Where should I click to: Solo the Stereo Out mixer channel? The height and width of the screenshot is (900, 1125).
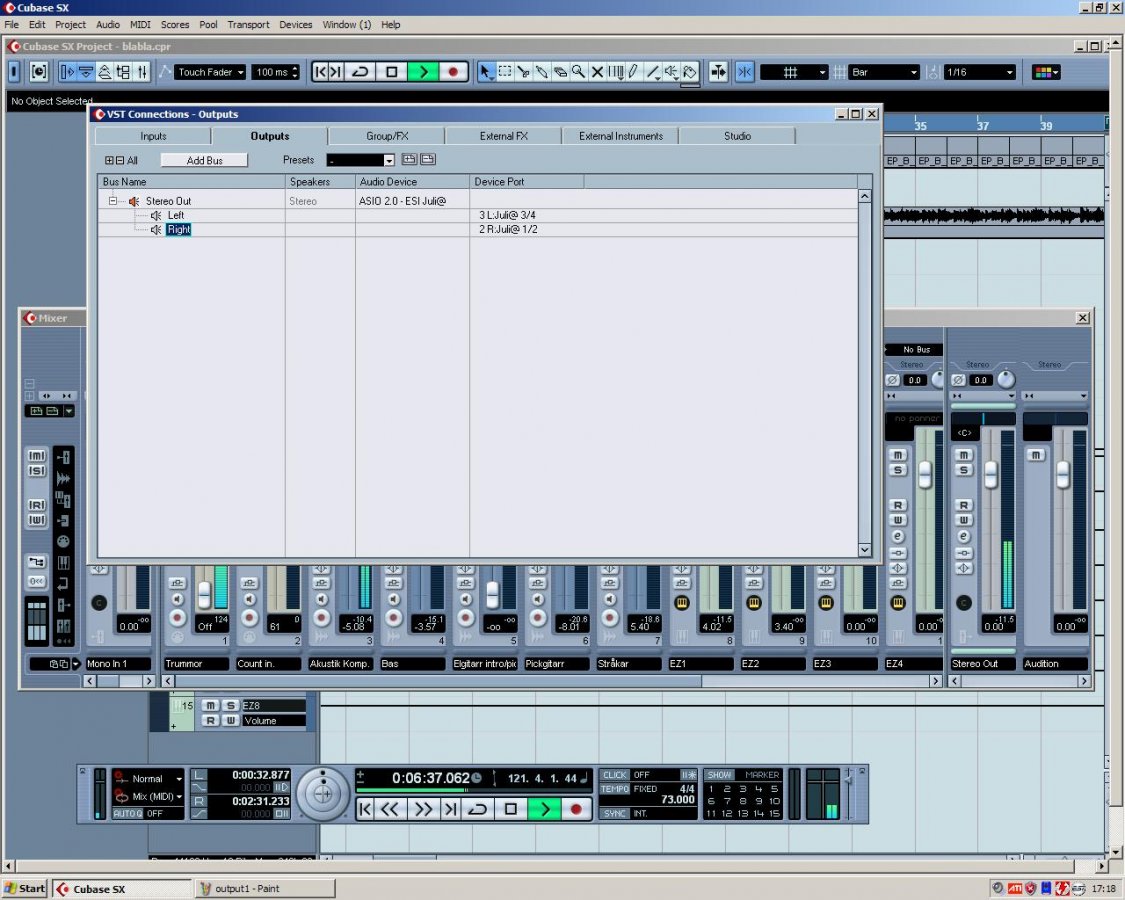click(964, 470)
